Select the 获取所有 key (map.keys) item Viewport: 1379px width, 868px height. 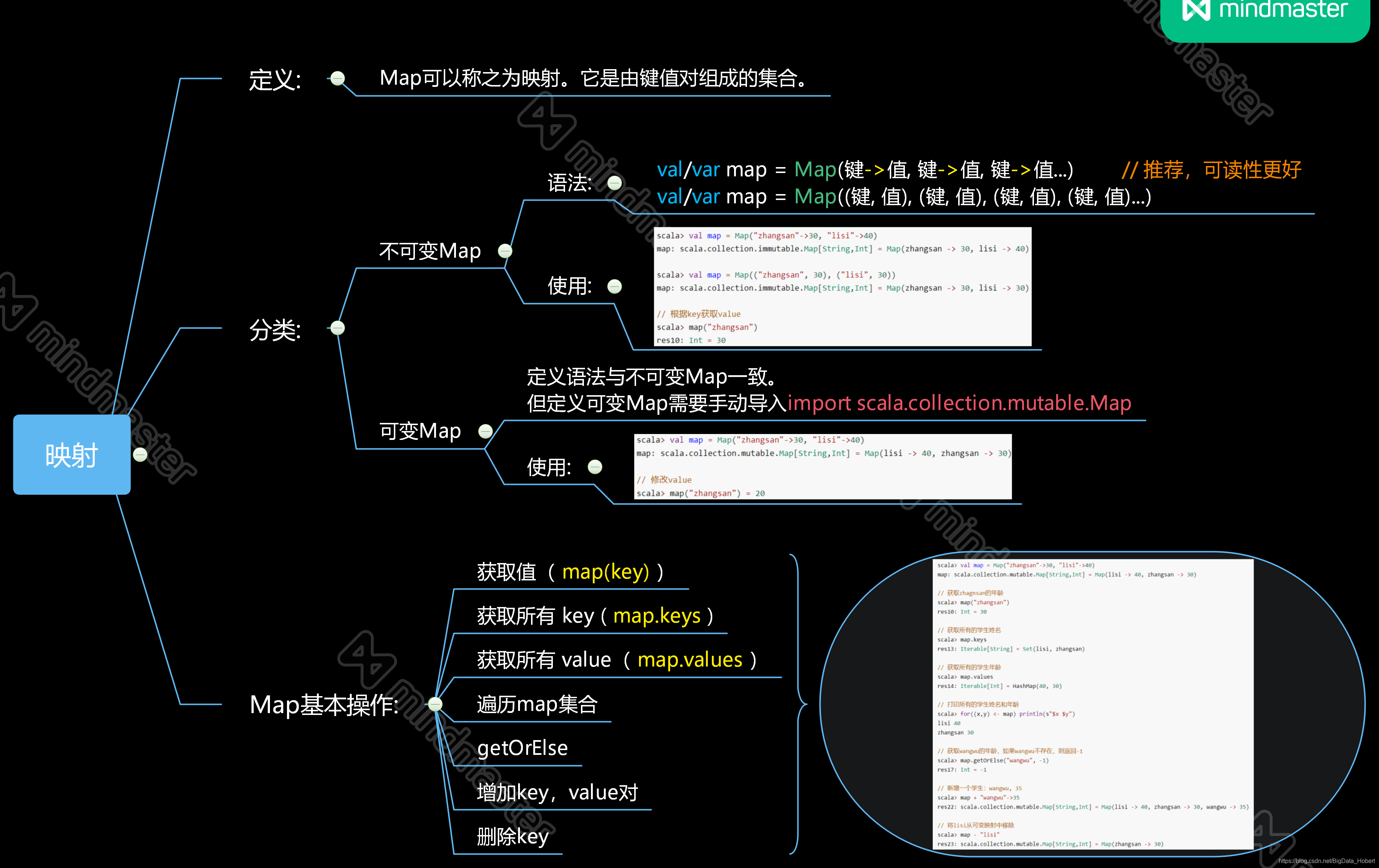(596, 616)
